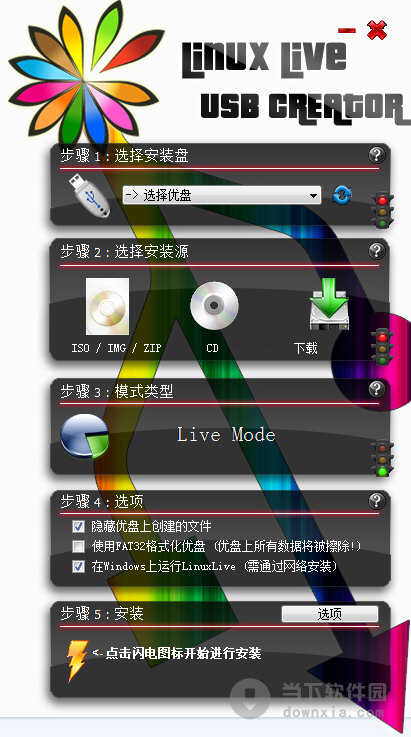Open help for step 2 (选择安装源)

376,251
